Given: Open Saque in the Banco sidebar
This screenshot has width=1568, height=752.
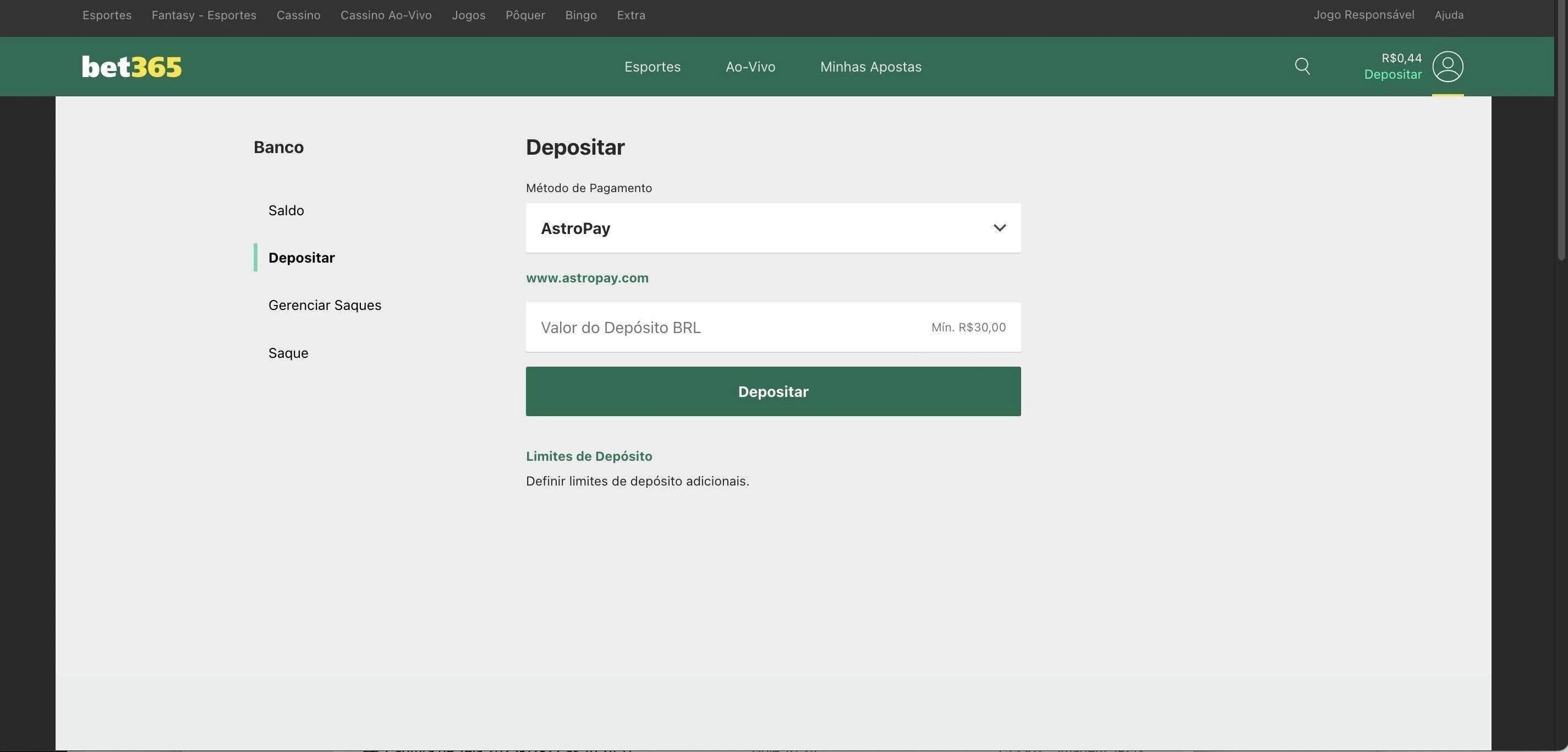Looking at the screenshot, I should click(x=288, y=353).
